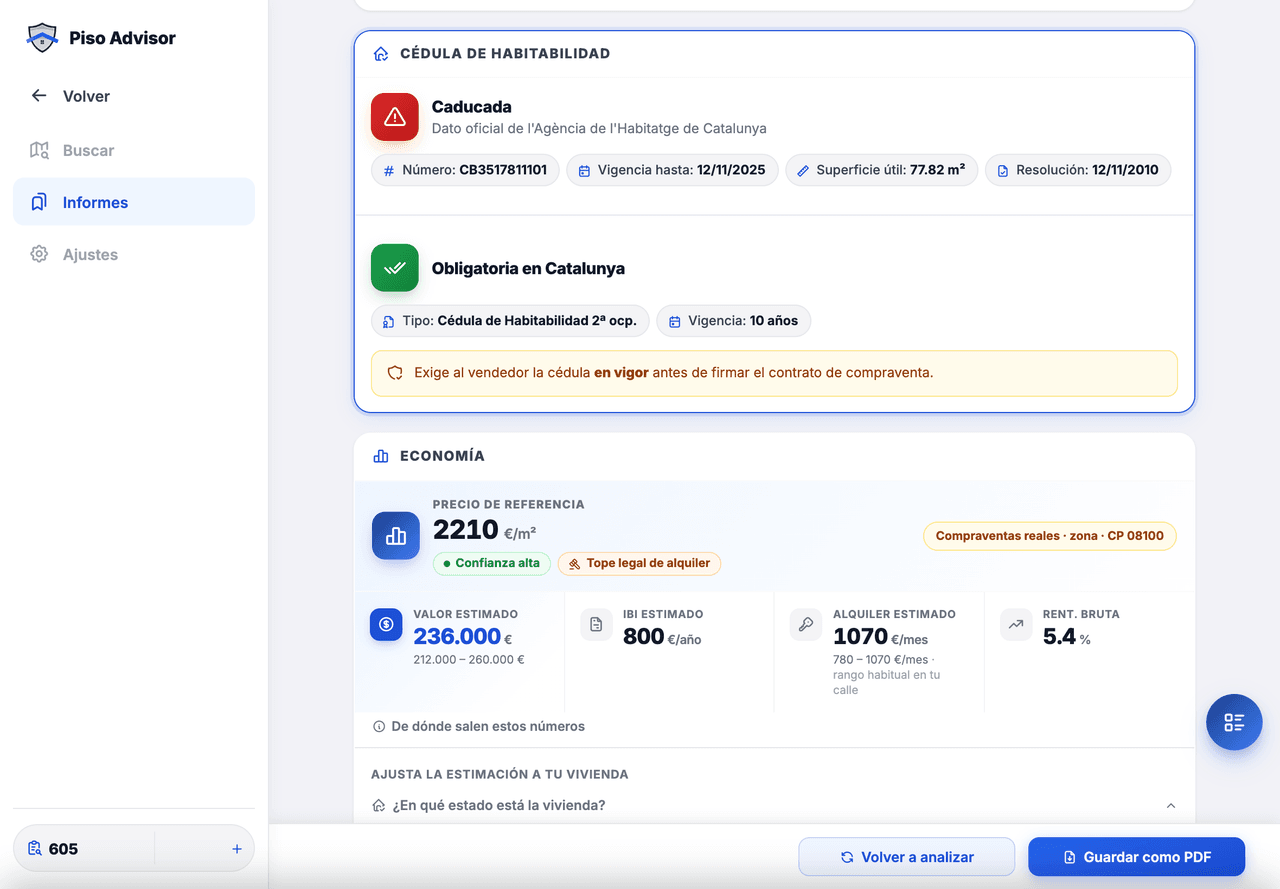The height and width of the screenshot is (889, 1280).
Task: Click the red warning icon for Caducada
Action: click(x=395, y=117)
